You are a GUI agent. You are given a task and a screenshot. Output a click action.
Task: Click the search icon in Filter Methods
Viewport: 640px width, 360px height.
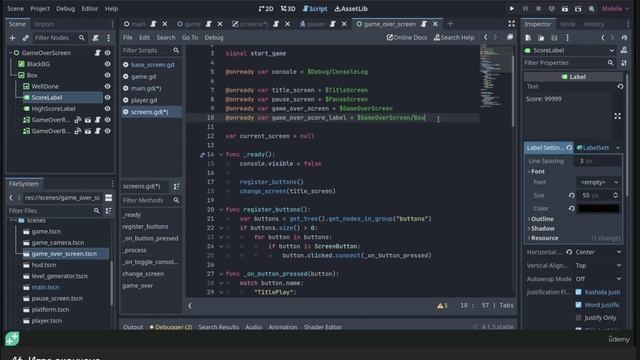[x=176, y=200]
